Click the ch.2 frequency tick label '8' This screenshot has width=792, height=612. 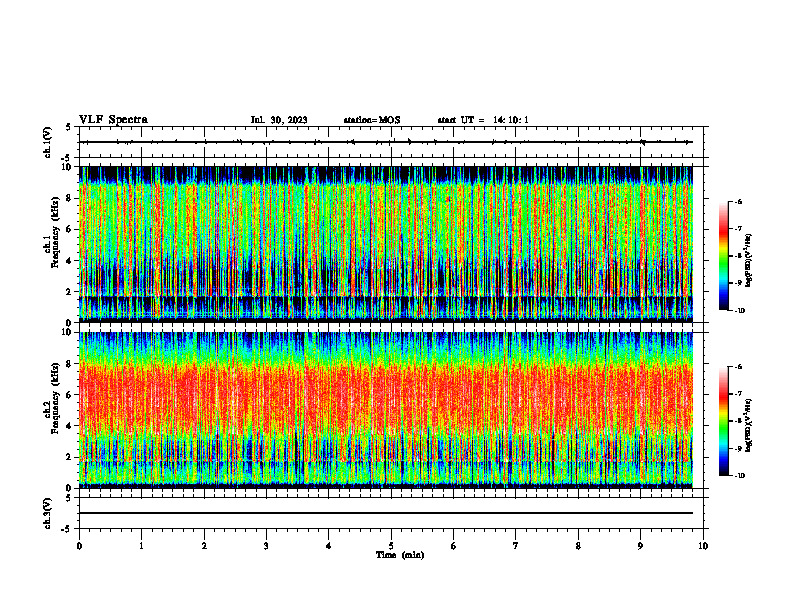point(70,364)
